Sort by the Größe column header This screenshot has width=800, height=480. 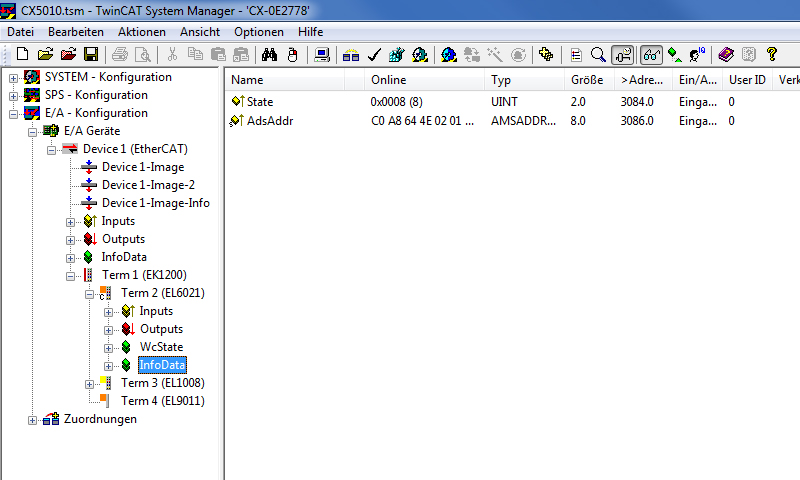[589, 80]
